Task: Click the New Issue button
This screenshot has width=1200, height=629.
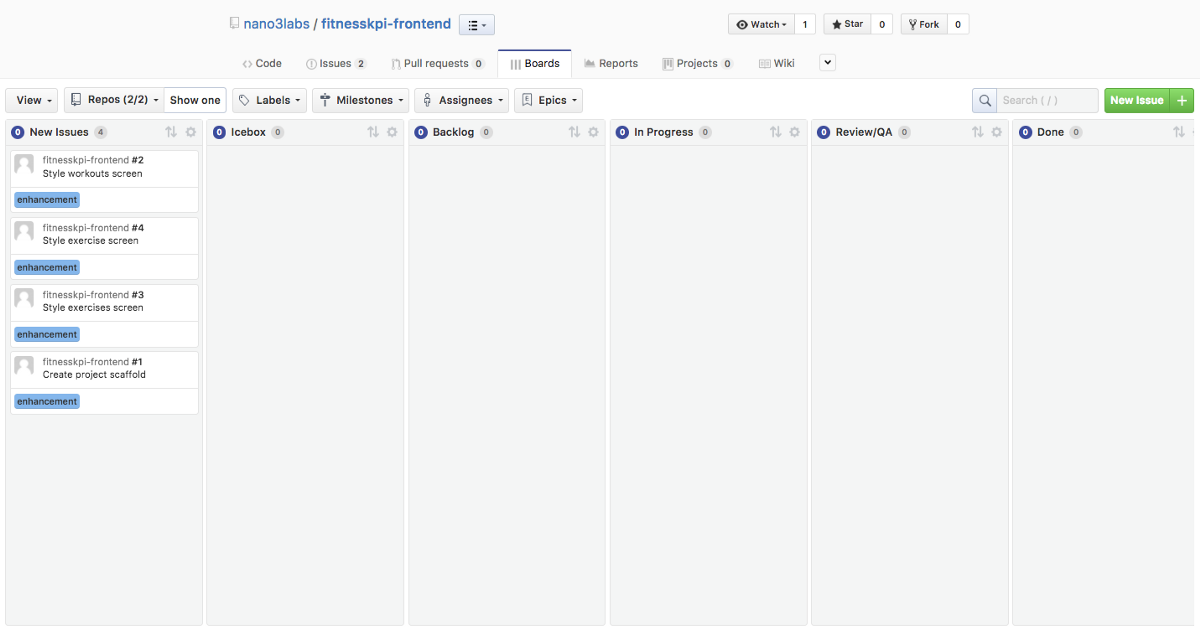Action: (x=1136, y=100)
